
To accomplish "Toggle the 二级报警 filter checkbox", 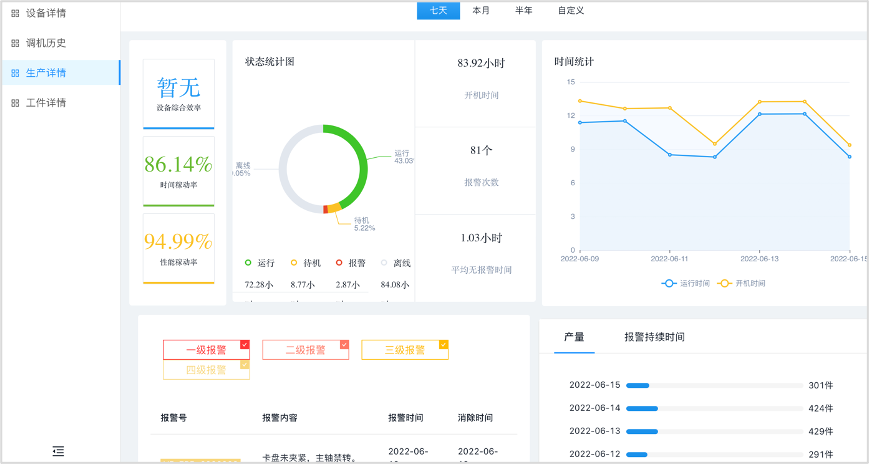I will [x=344, y=344].
